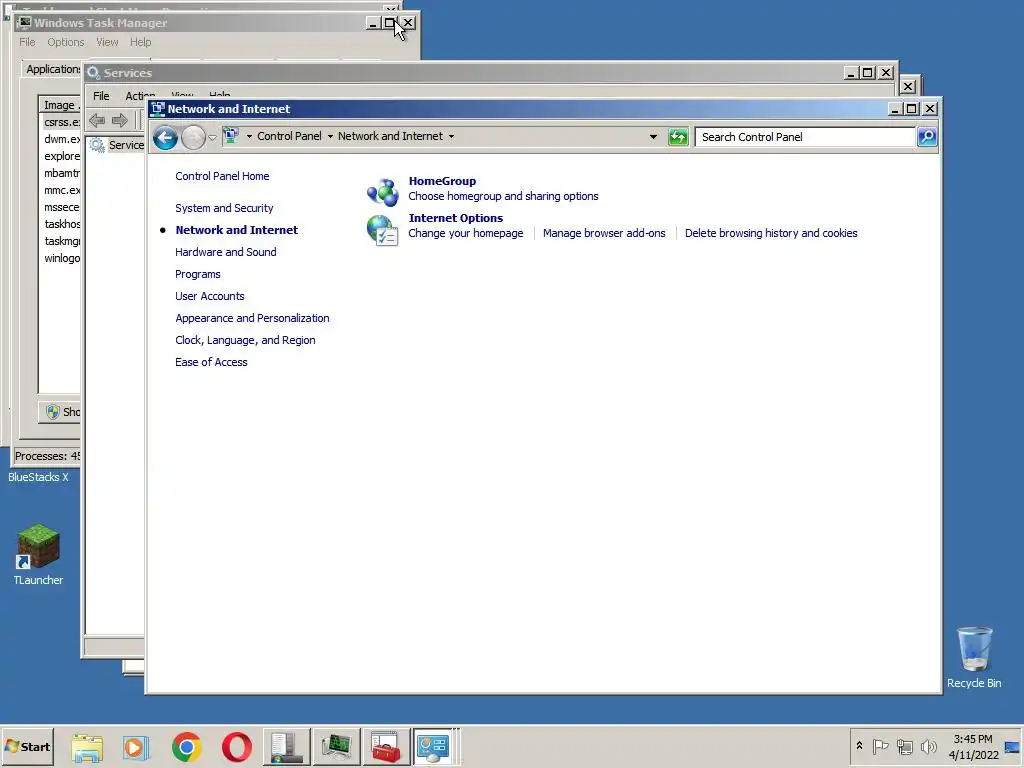1024x768 pixels.
Task: Open Action menu in Services window
Action: click(140, 95)
